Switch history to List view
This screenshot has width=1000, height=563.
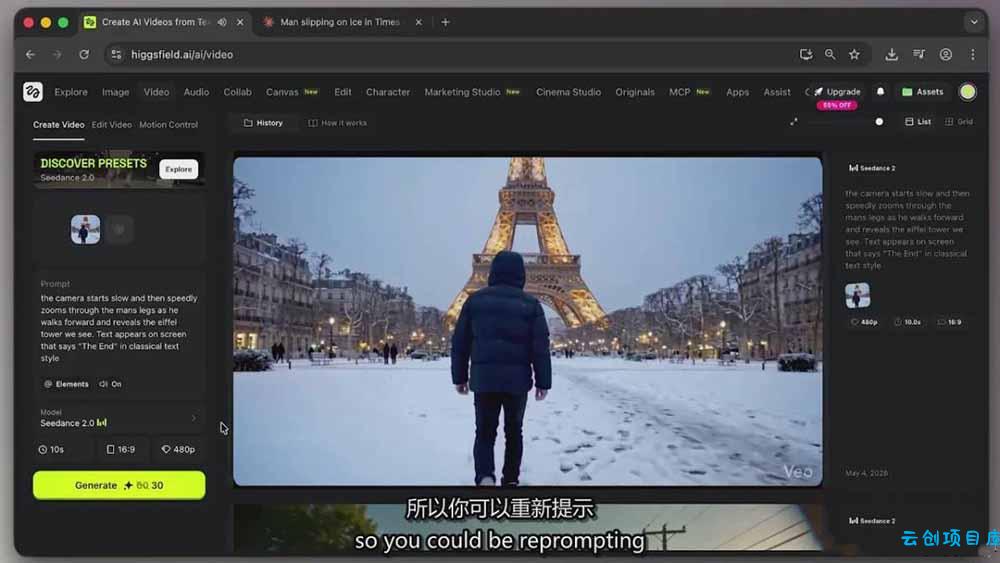click(918, 122)
